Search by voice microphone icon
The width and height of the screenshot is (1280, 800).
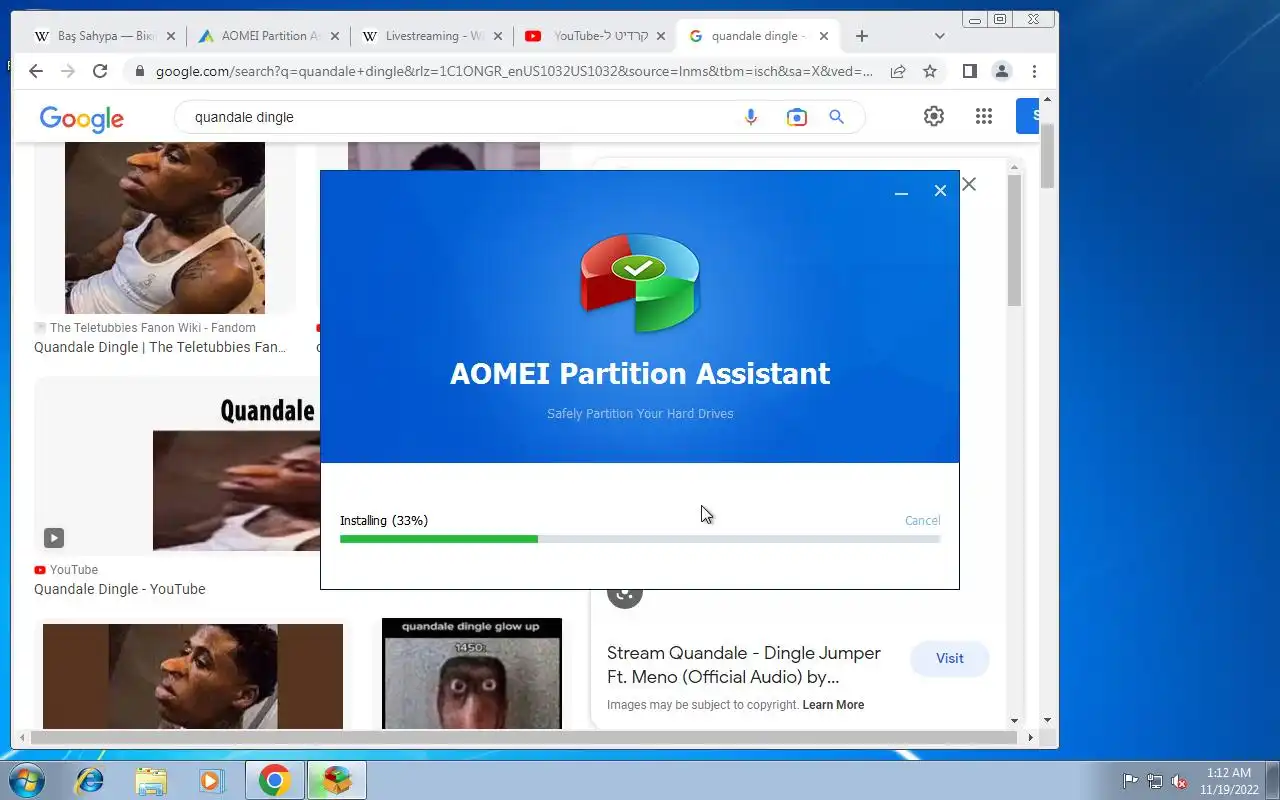pyautogui.click(x=751, y=117)
